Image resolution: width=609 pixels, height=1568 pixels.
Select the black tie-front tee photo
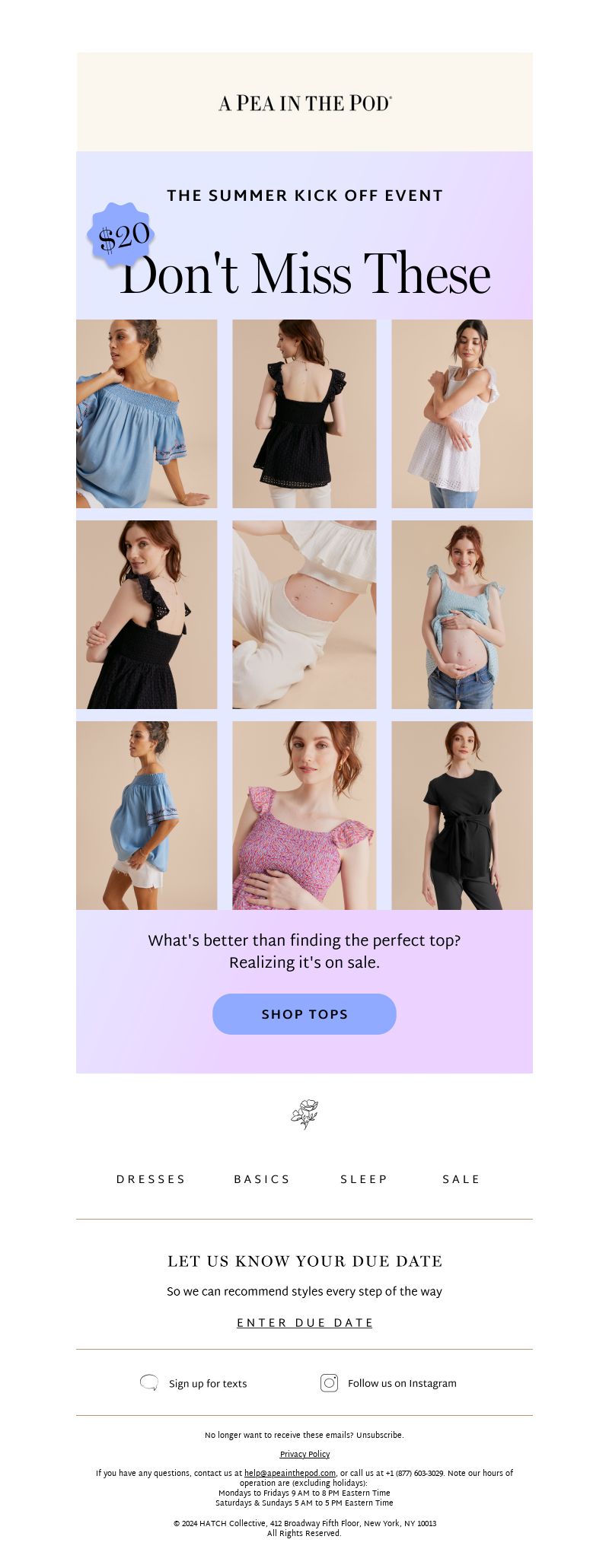(x=462, y=816)
